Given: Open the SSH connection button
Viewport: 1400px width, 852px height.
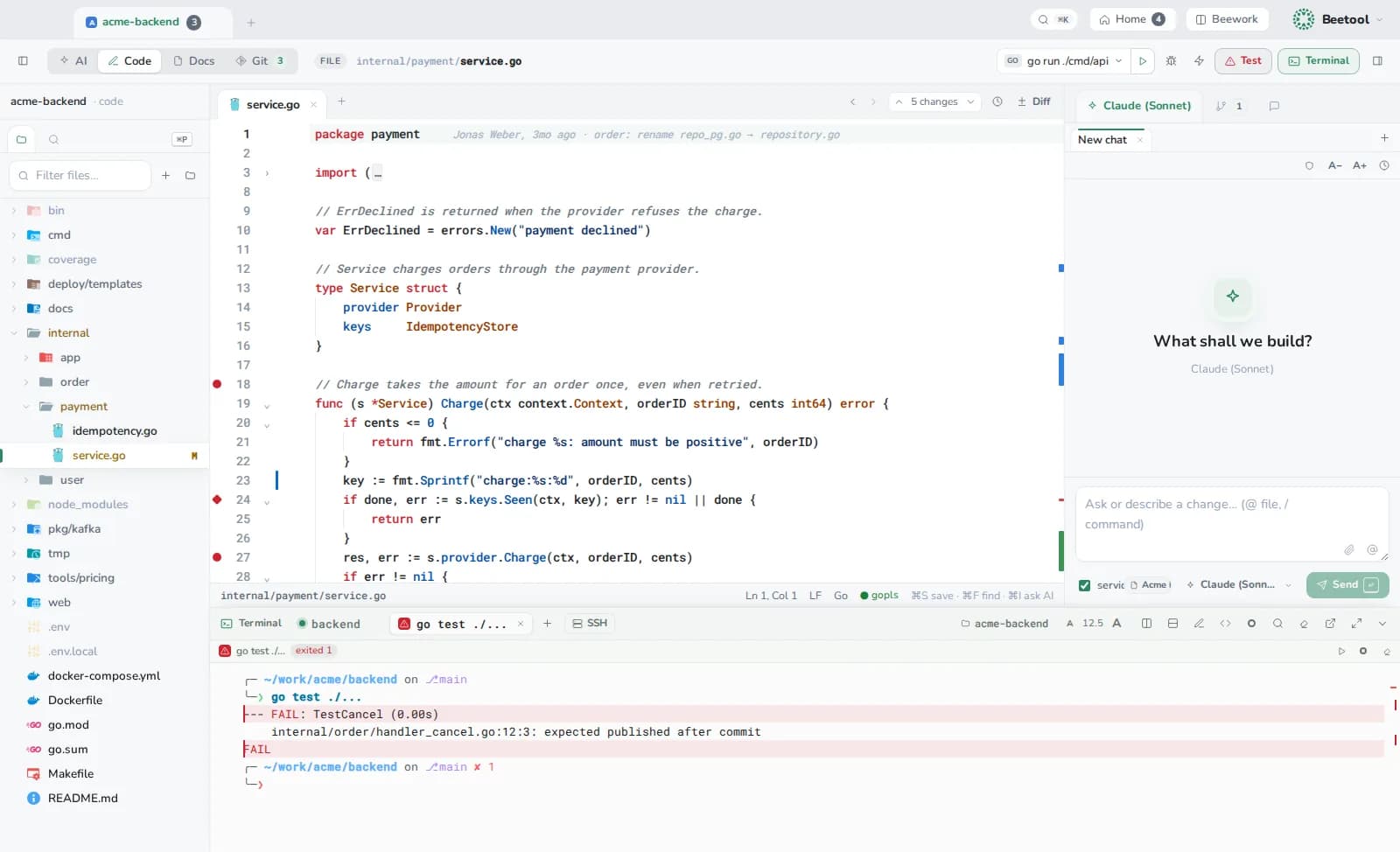Looking at the screenshot, I should 590,624.
